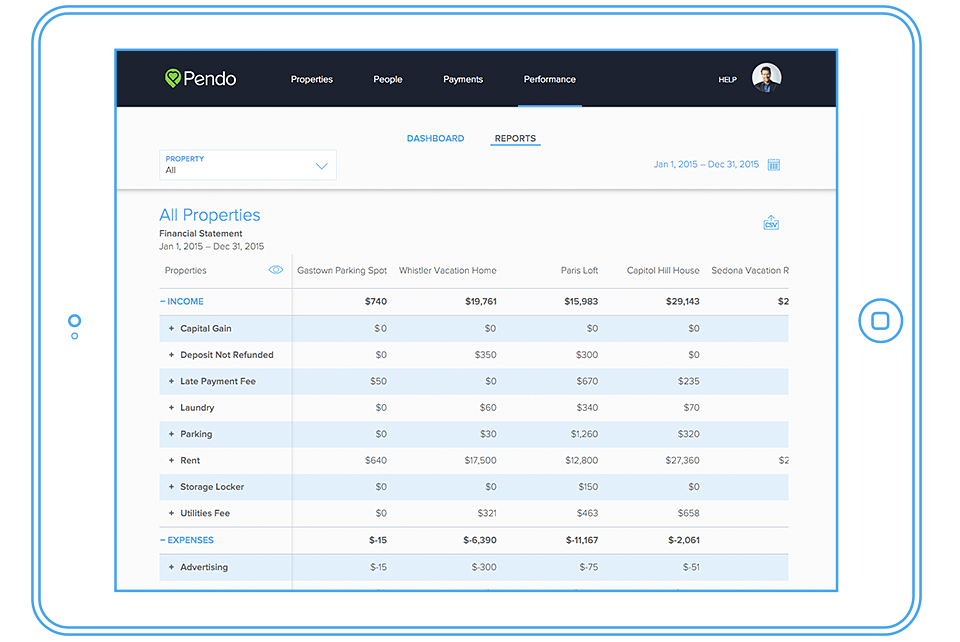The image size is (960, 642).
Task: Export the report using the CSV icon
Action: point(770,222)
